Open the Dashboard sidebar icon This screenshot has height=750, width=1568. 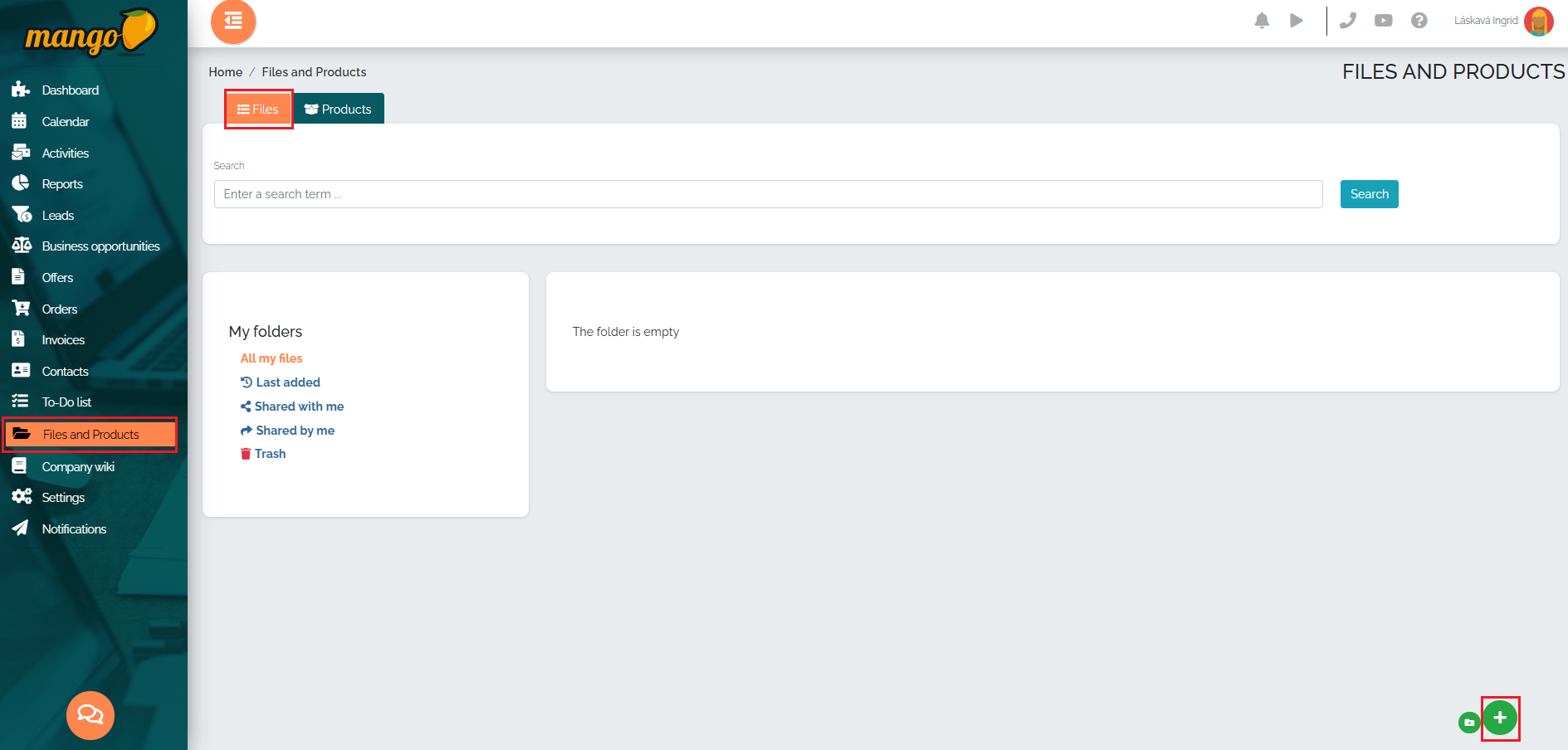21,90
